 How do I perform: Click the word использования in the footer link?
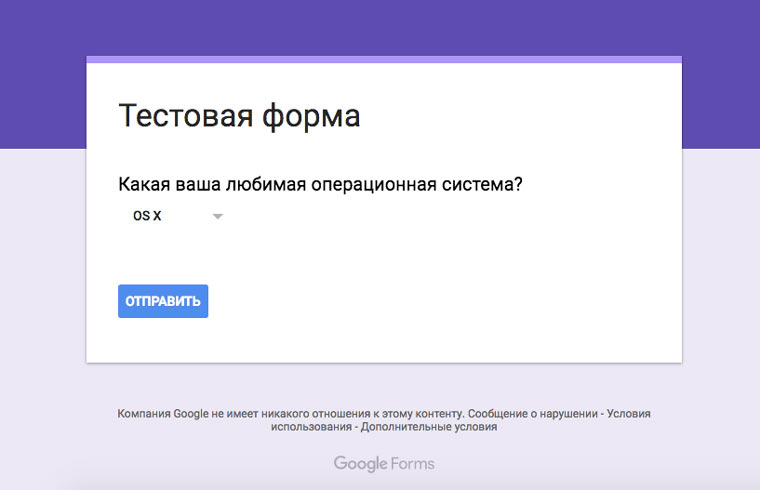tap(311, 427)
